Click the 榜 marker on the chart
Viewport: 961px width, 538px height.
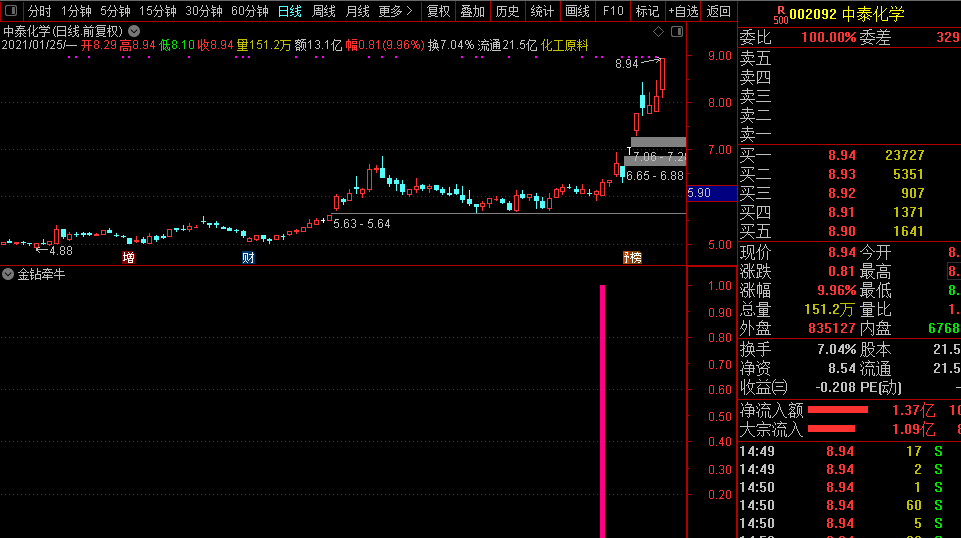point(632,258)
